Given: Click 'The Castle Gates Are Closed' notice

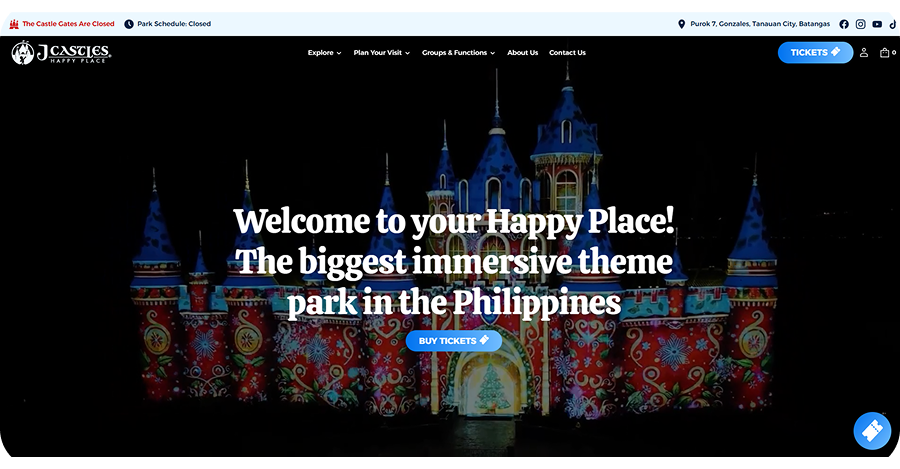Looking at the screenshot, I should click(68, 24).
